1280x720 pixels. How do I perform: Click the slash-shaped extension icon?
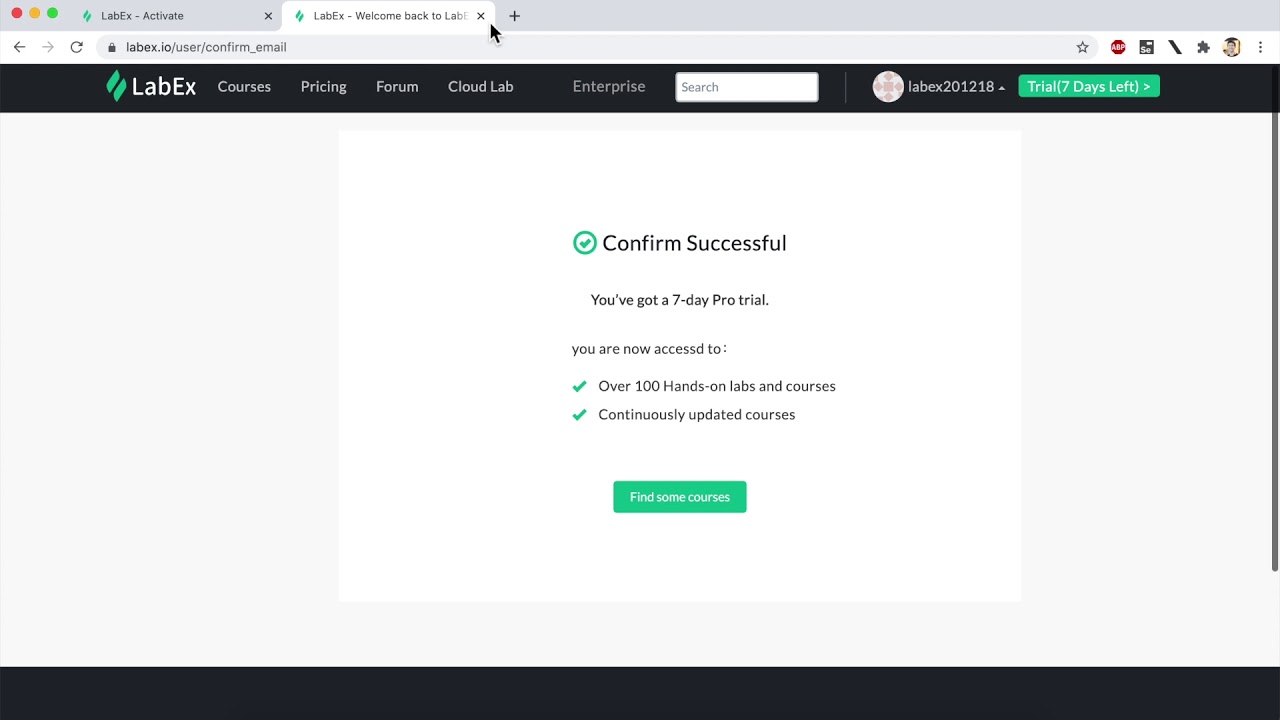[x=1175, y=47]
